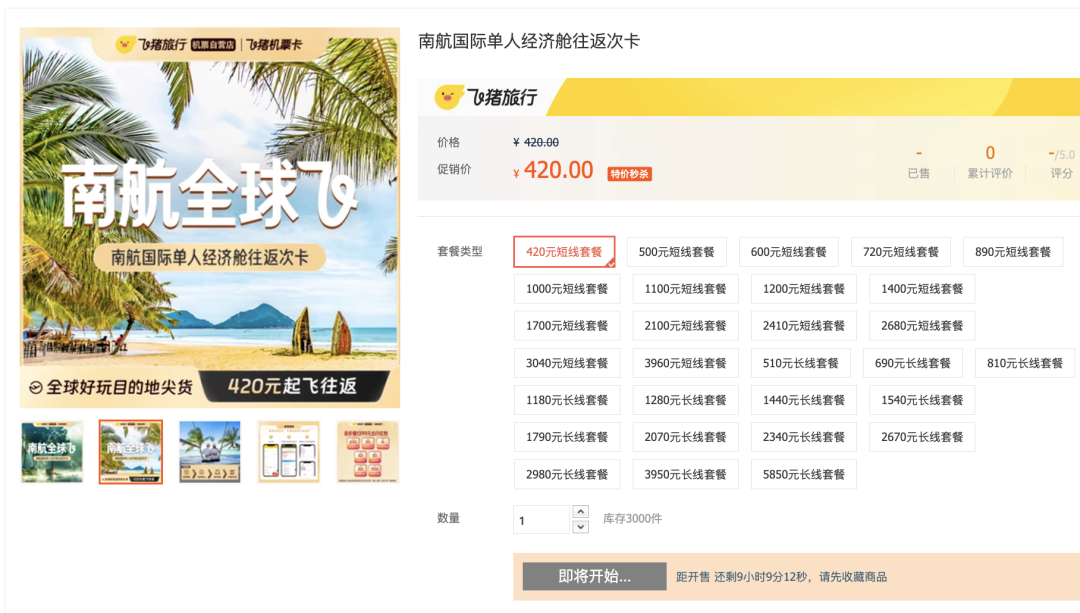Click the 评分 rating score
Image resolution: width=1080 pixels, height=613 pixels.
point(1061,163)
